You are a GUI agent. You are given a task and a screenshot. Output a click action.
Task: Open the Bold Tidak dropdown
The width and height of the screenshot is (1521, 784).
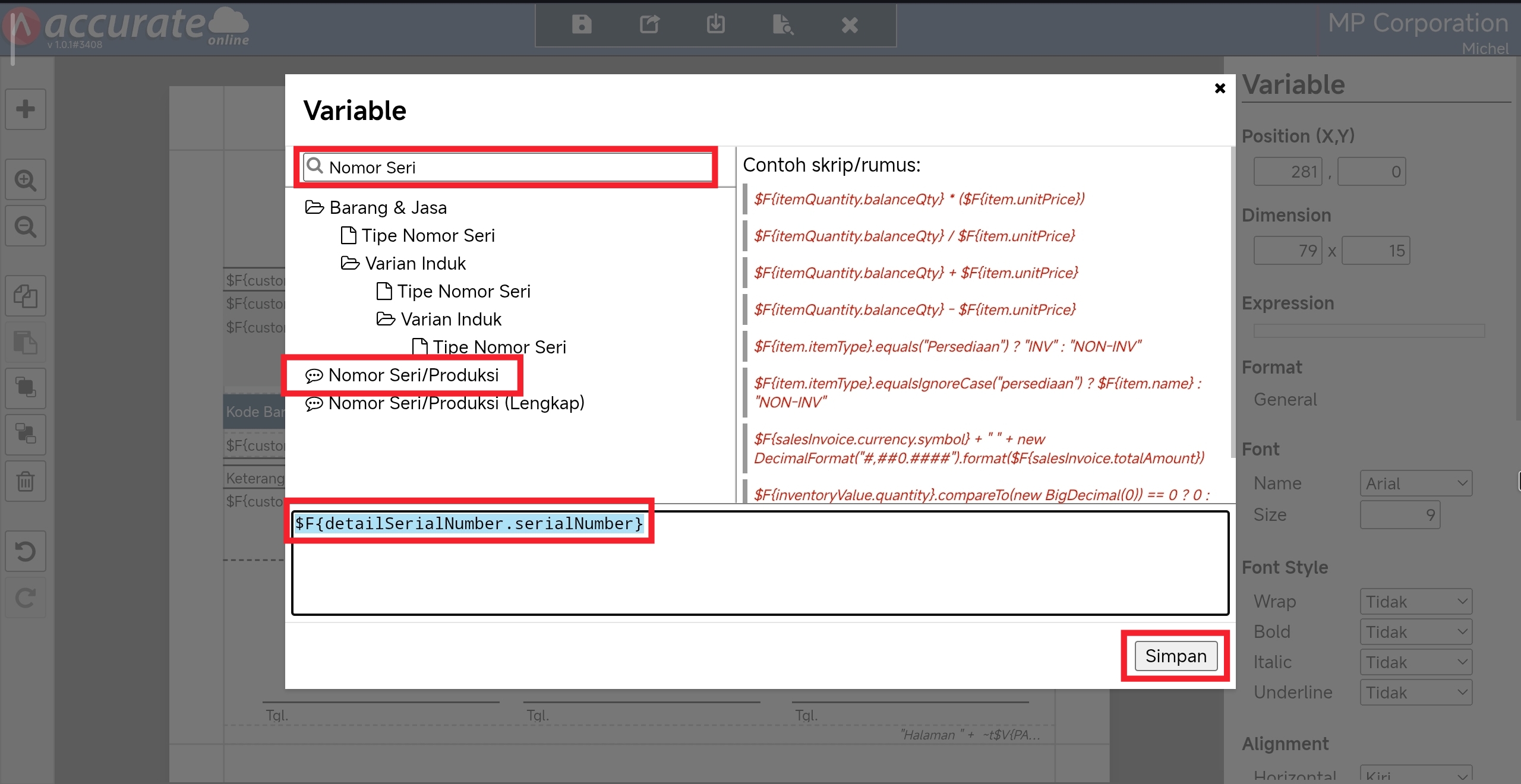(1415, 632)
